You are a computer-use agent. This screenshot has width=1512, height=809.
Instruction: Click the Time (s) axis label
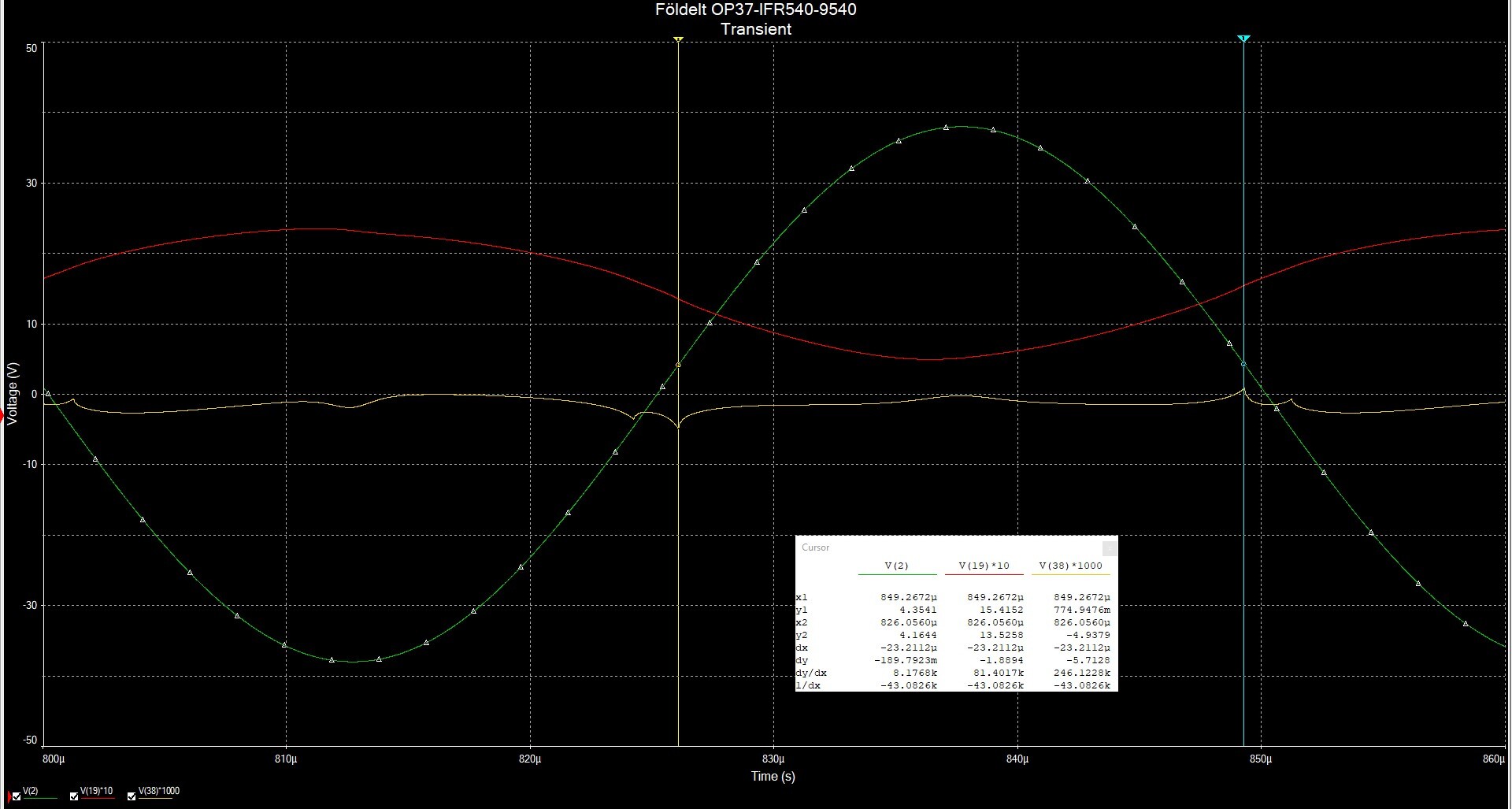tap(773, 776)
